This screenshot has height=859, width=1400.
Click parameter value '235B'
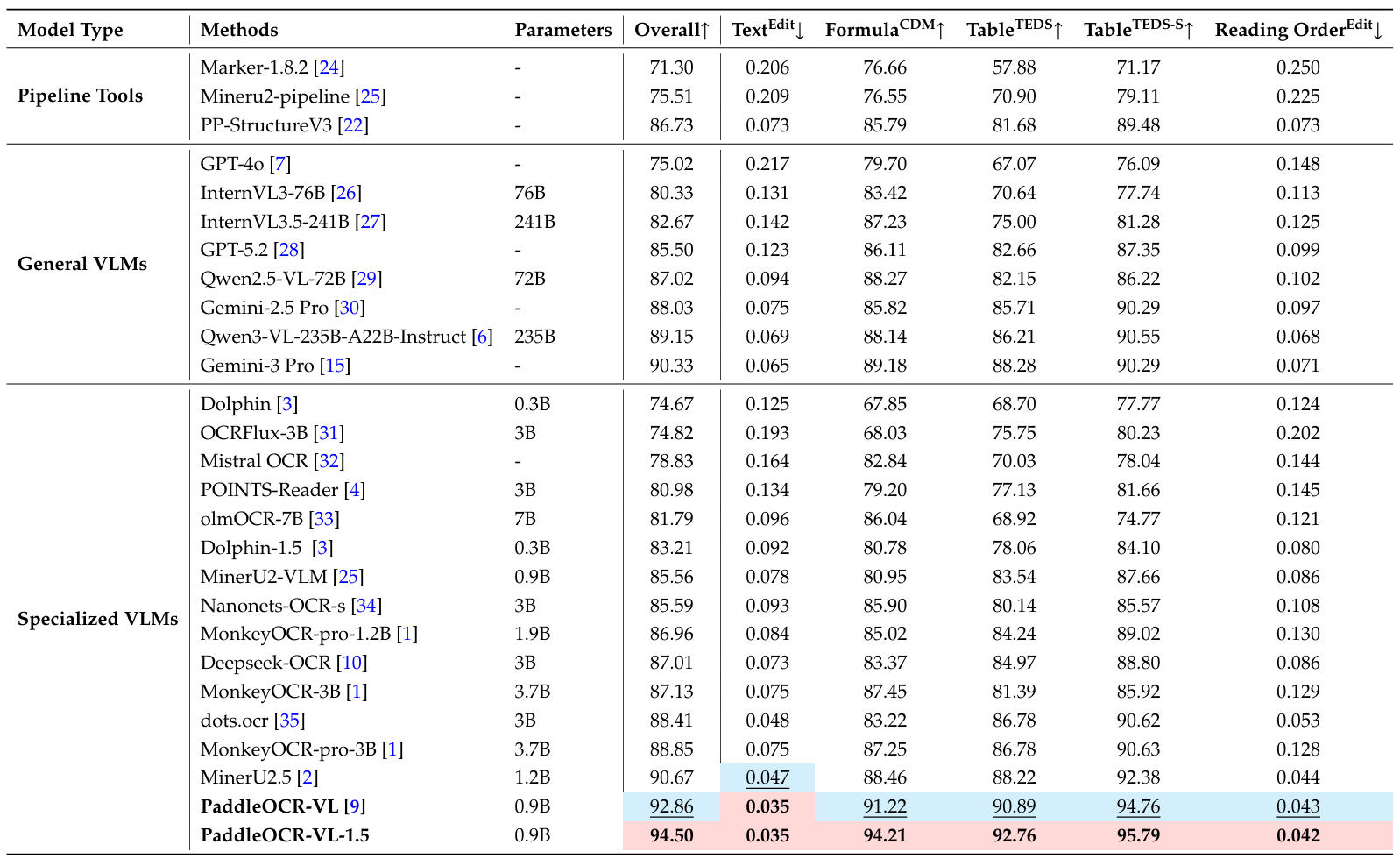click(x=535, y=337)
